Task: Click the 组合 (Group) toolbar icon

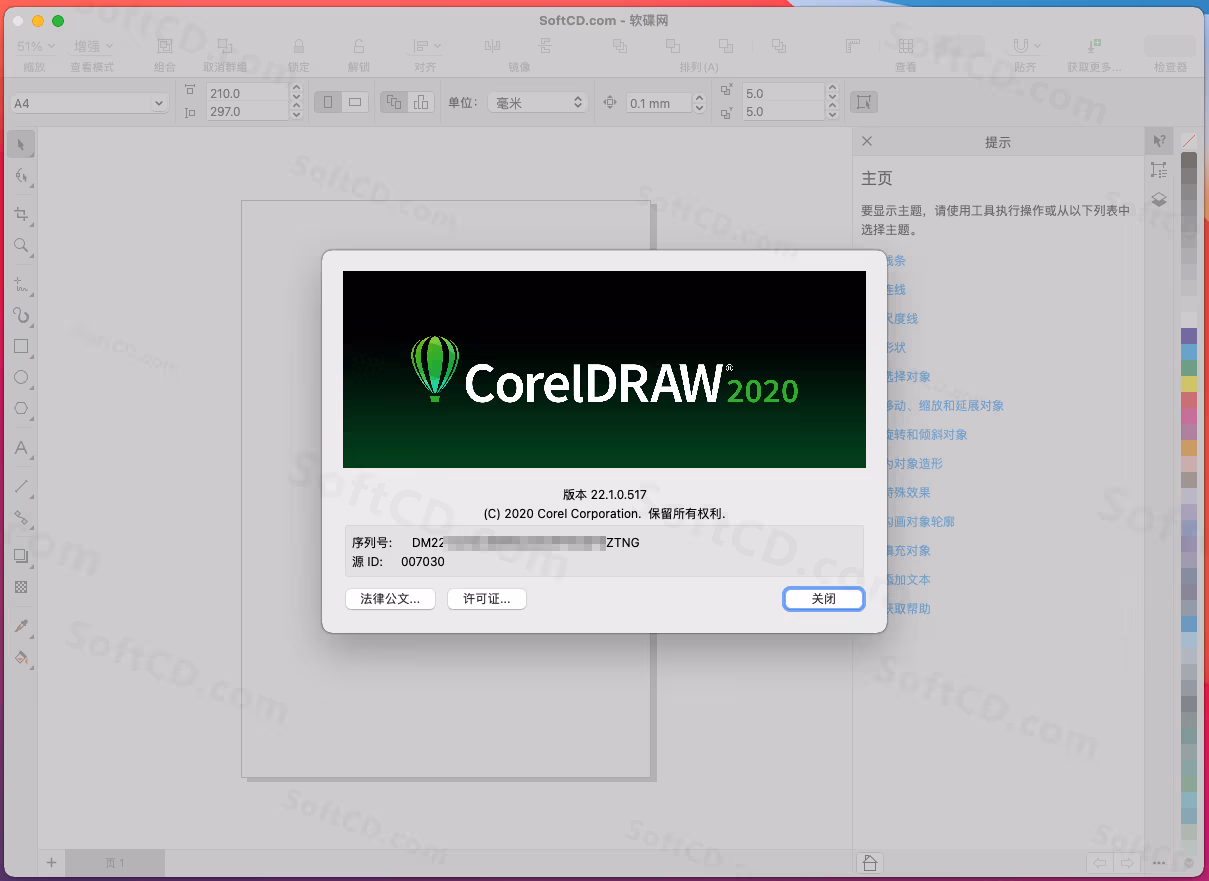Action: [165, 46]
